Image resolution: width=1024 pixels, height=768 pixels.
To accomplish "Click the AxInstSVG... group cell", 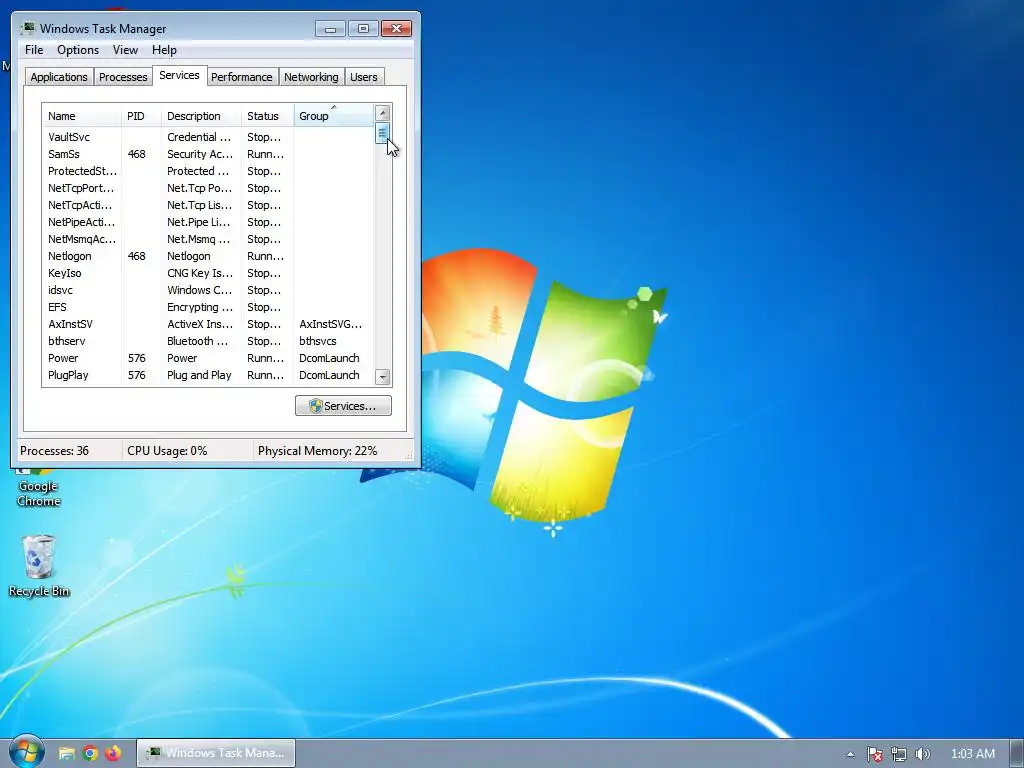I will tap(330, 324).
